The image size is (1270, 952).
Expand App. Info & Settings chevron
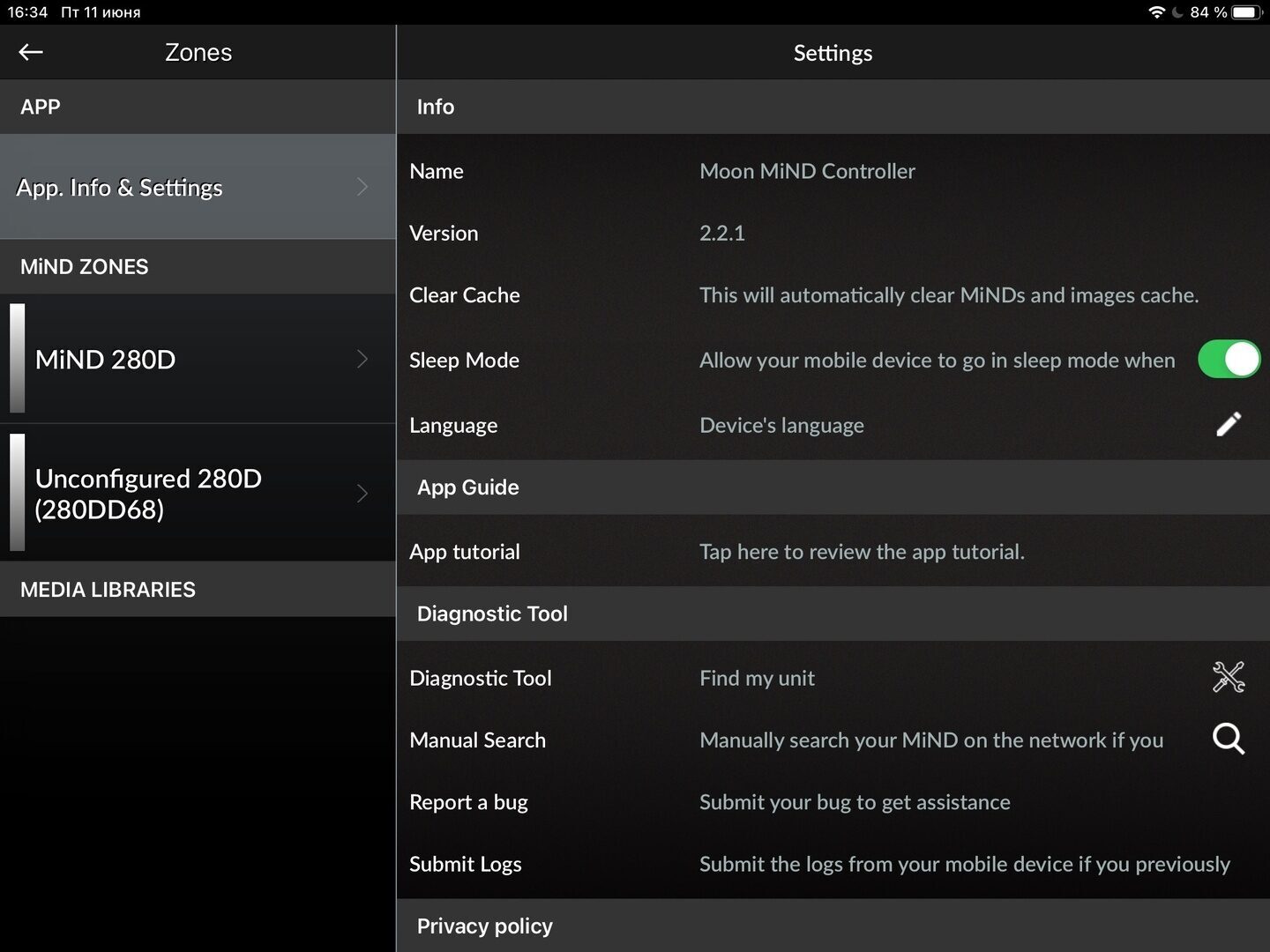pyautogui.click(x=362, y=187)
